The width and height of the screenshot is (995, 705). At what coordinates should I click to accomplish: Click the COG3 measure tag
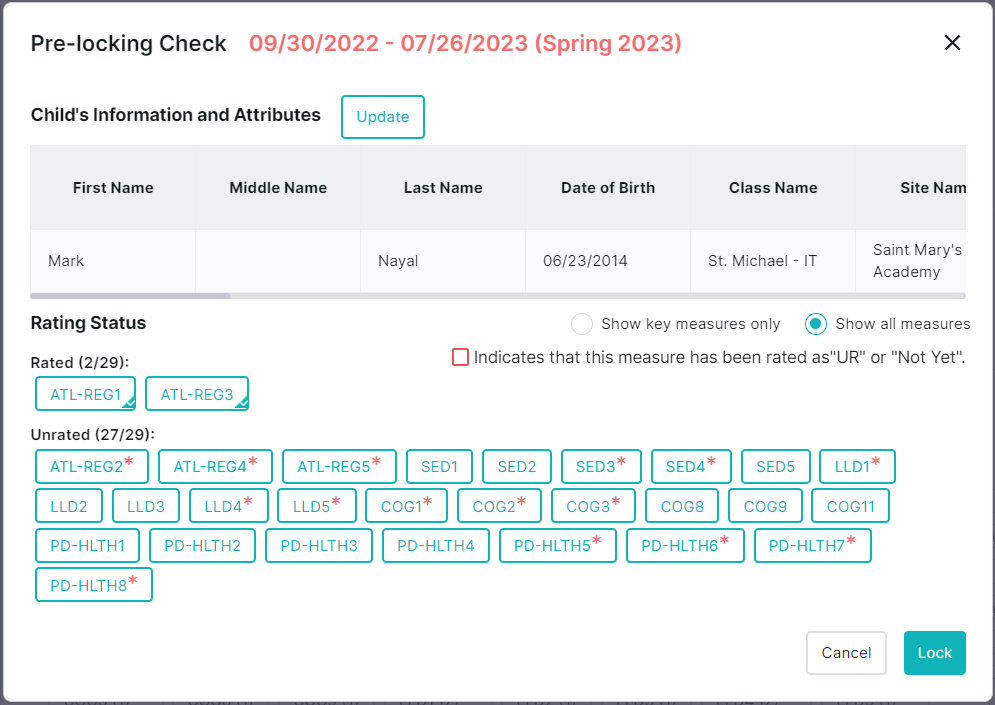(x=593, y=506)
